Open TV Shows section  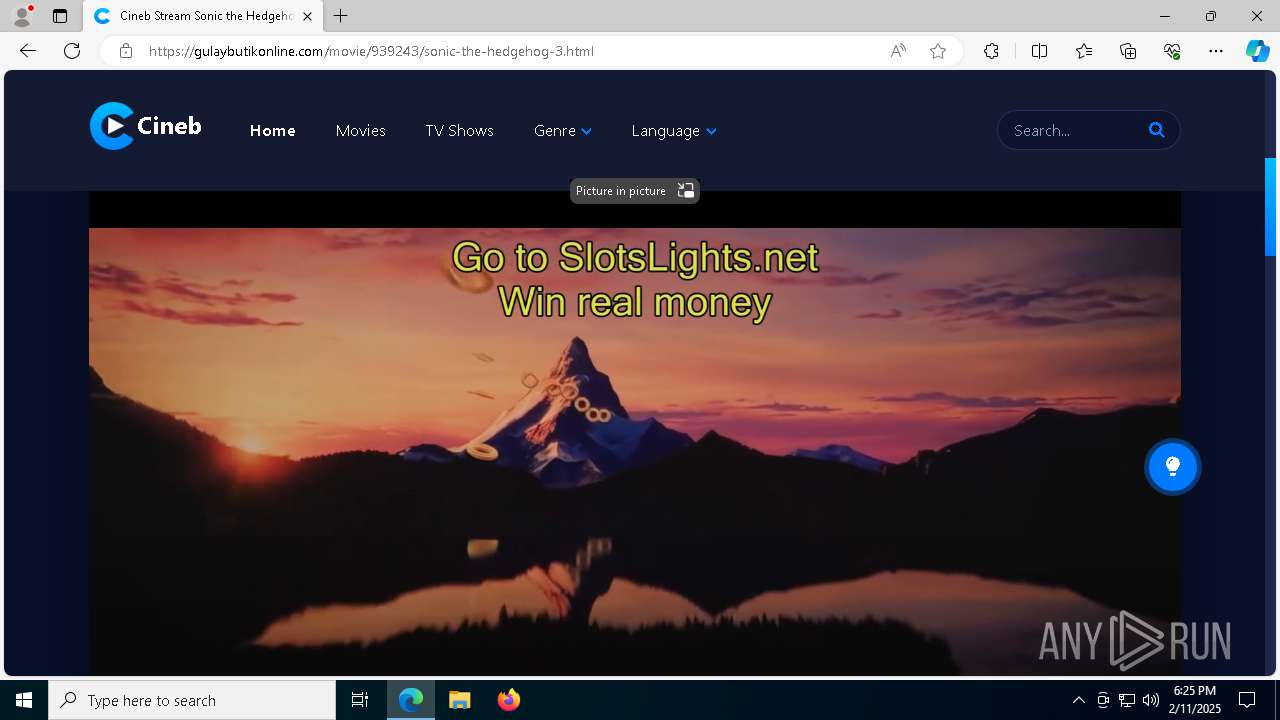459,131
